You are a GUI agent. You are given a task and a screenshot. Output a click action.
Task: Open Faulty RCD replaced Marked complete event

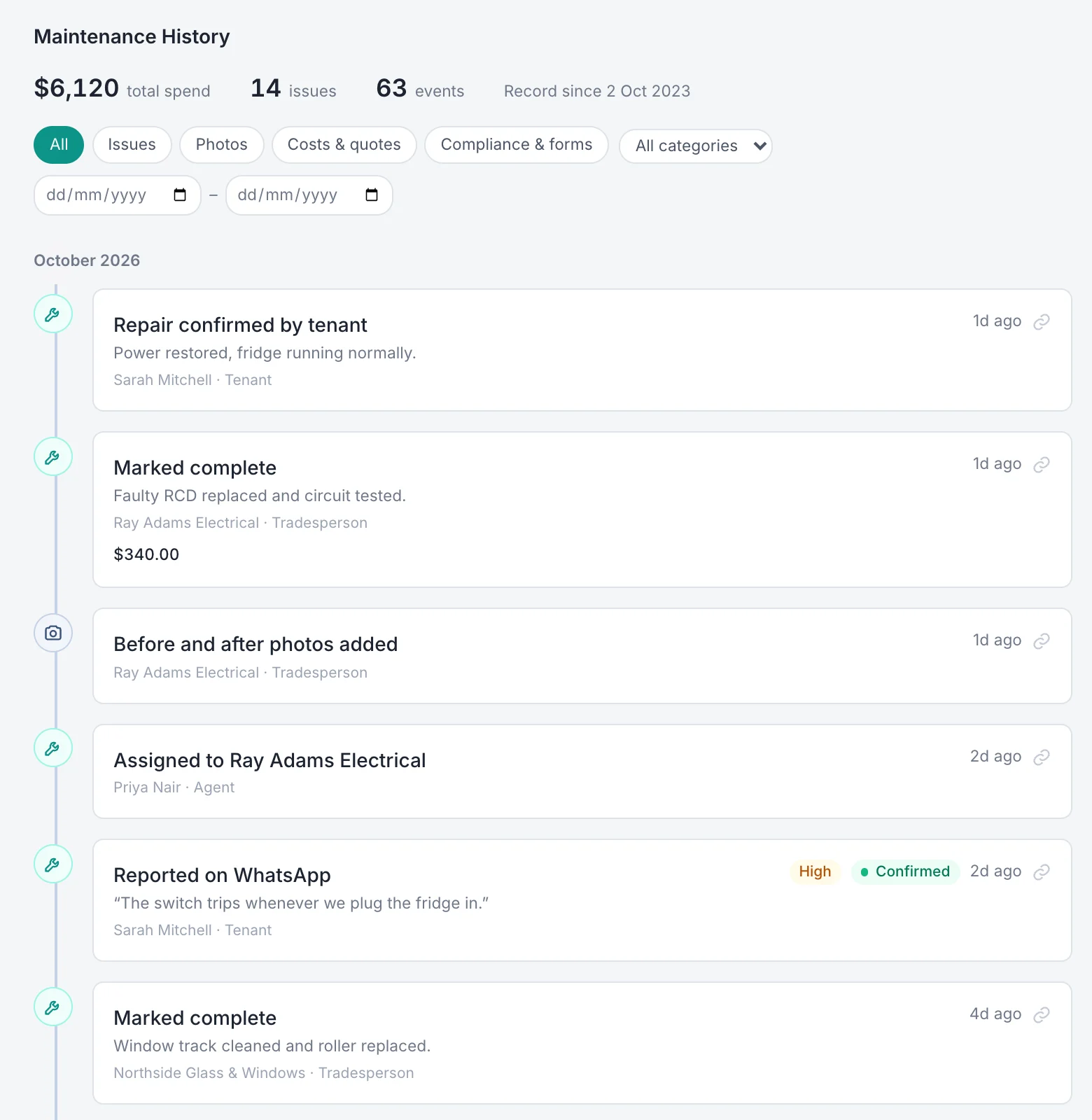[582, 510]
